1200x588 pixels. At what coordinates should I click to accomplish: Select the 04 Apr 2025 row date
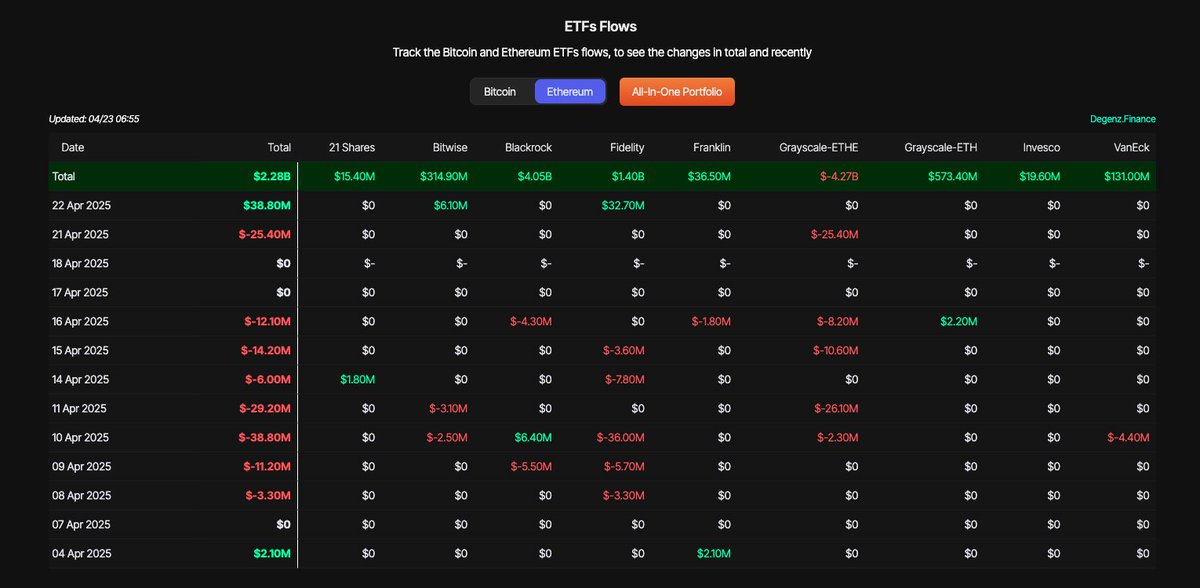(x=81, y=553)
